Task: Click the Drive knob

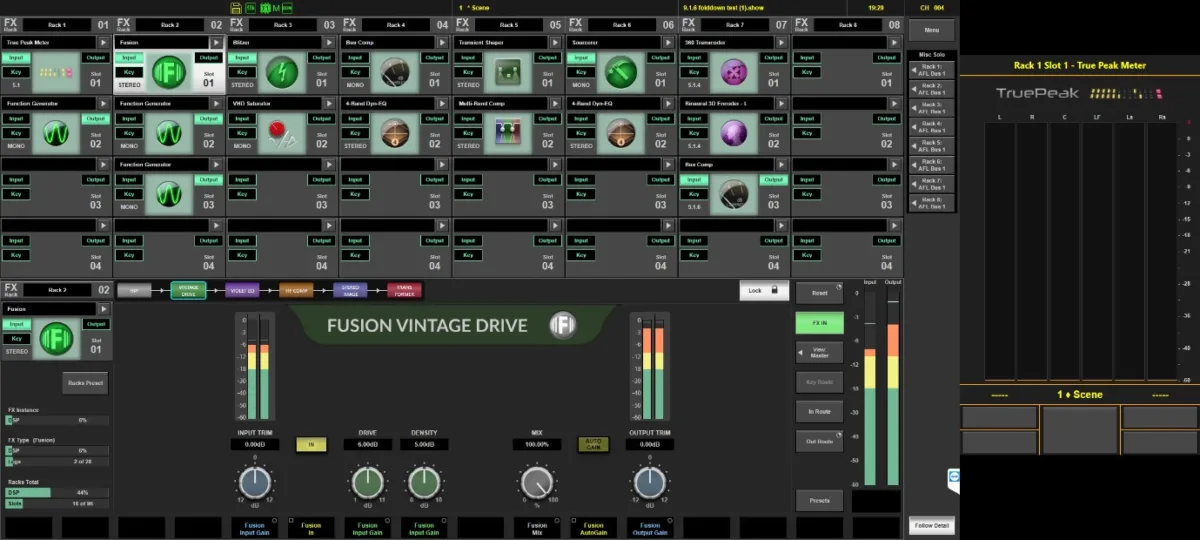Action: pyautogui.click(x=367, y=483)
